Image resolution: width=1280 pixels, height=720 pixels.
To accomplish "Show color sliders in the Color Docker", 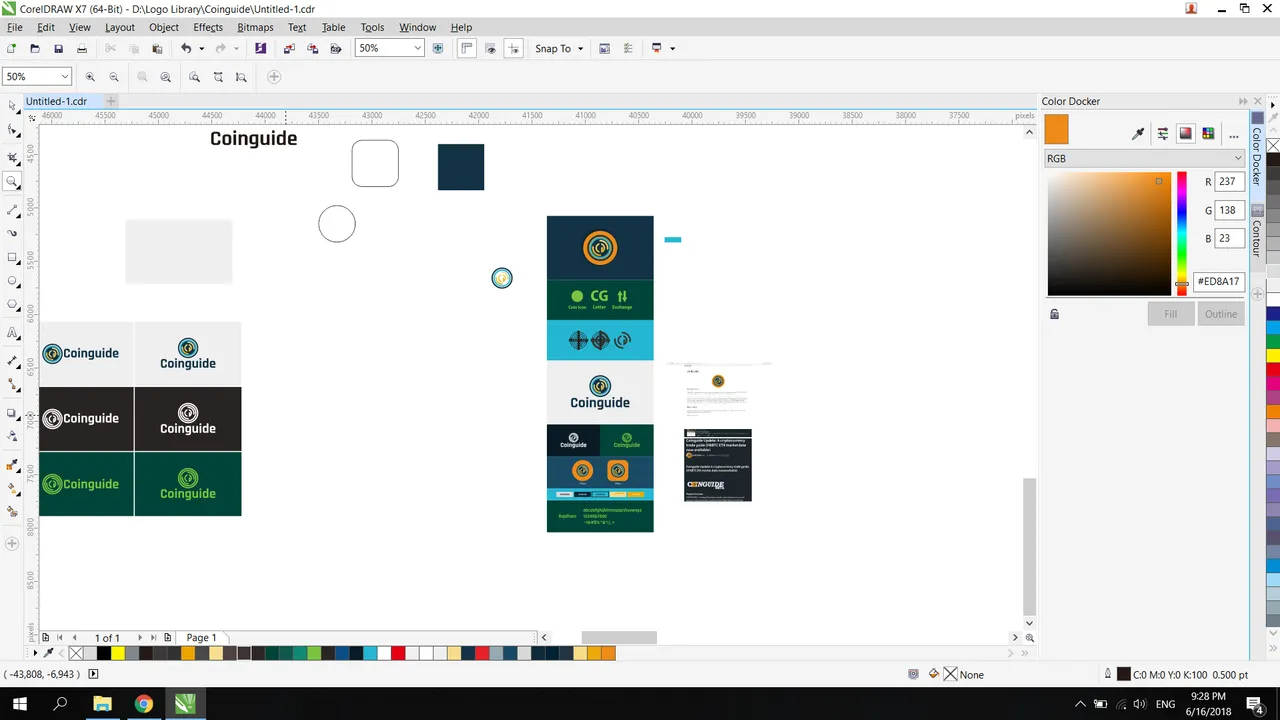I will coord(1162,134).
